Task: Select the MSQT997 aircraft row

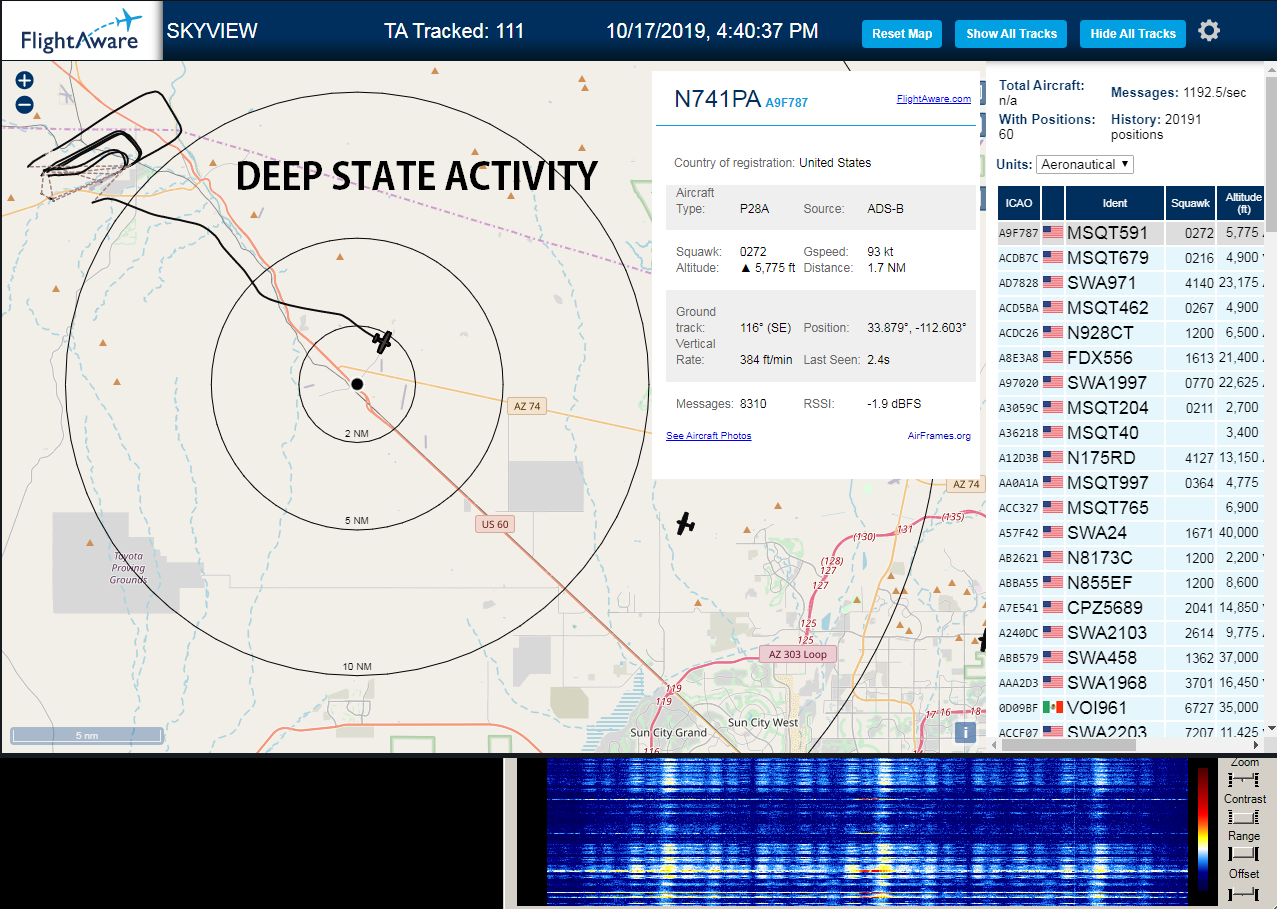Action: click(x=1131, y=482)
